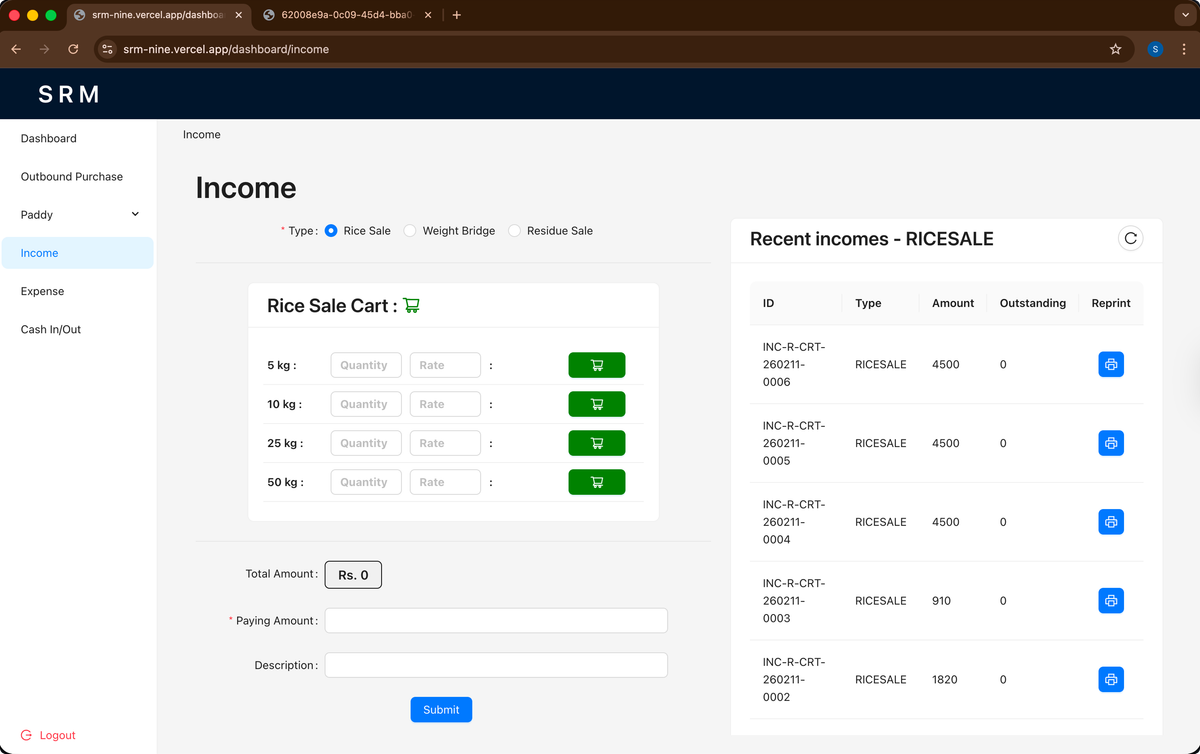Open the Income sidebar item
This screenshot has width=1200, height=754.
[x=78, y=253]
